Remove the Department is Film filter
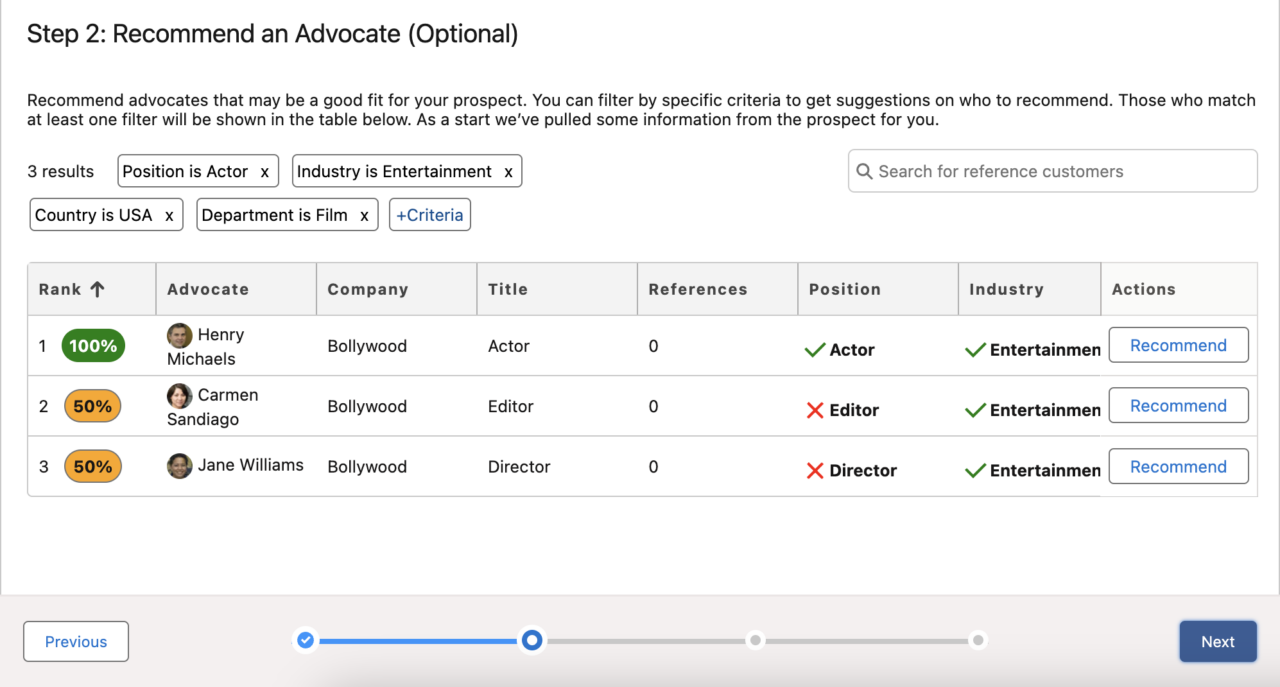This screenshot has height=687, width=1280. [364, 215]
